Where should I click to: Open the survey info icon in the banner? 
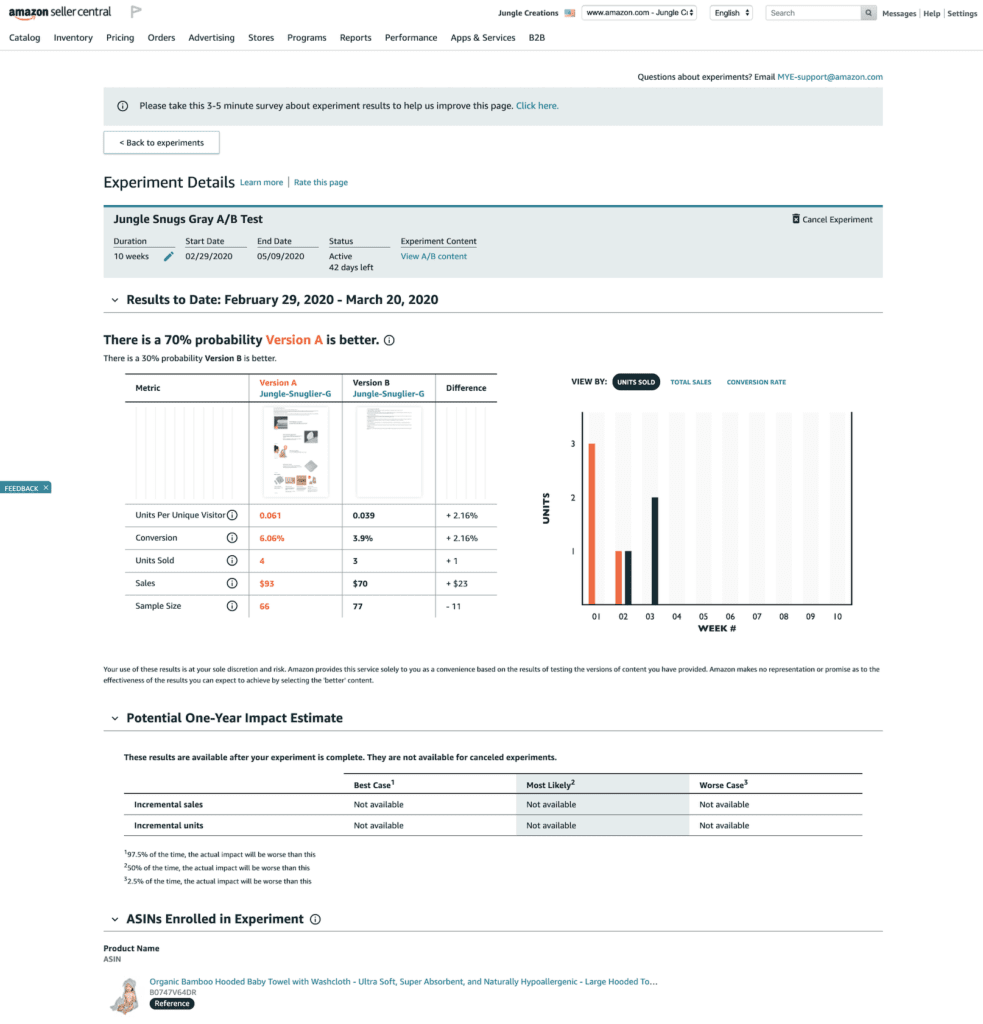click(x=121, y=105)
